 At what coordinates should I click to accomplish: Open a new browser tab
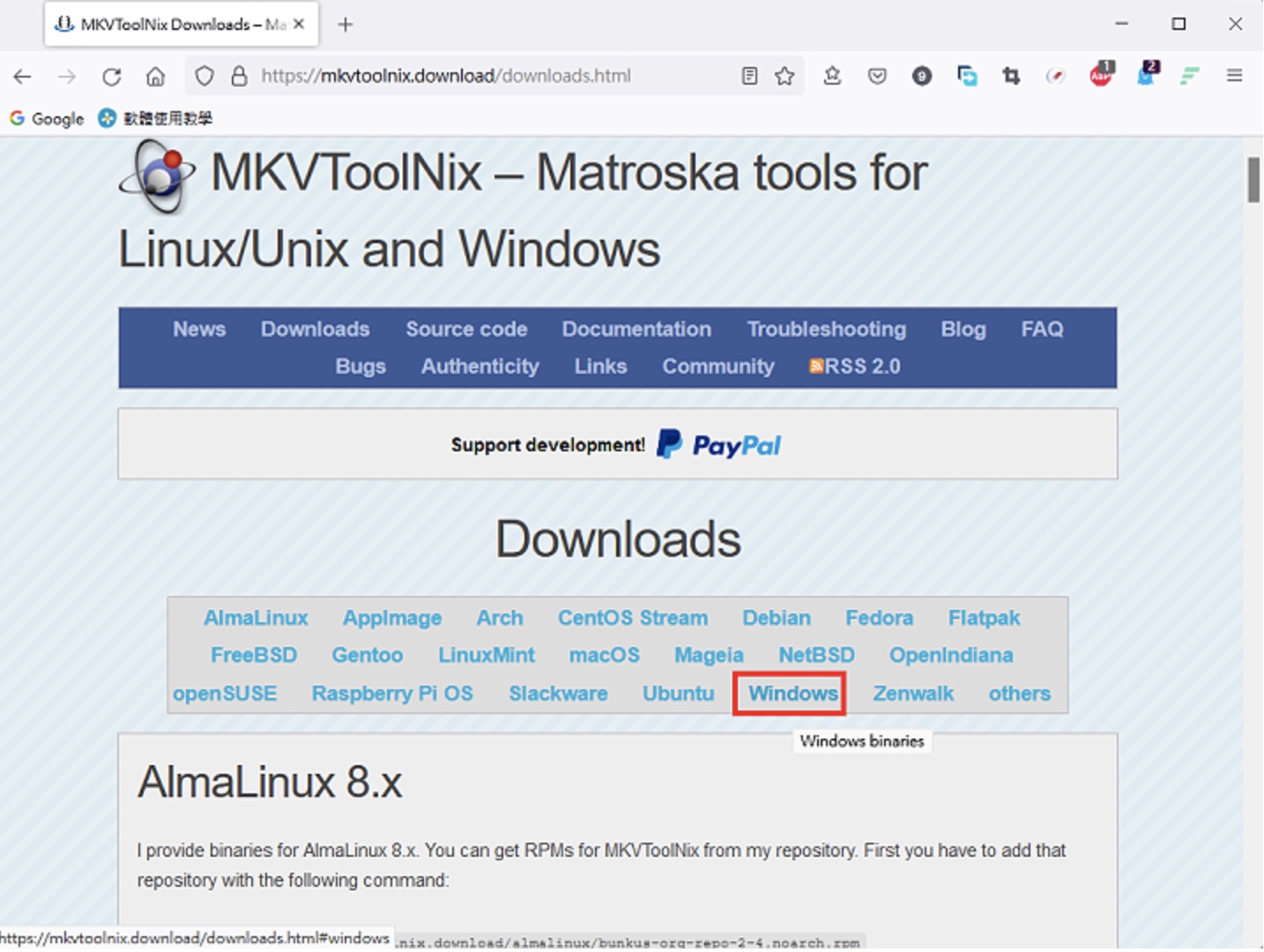[346, 25]
